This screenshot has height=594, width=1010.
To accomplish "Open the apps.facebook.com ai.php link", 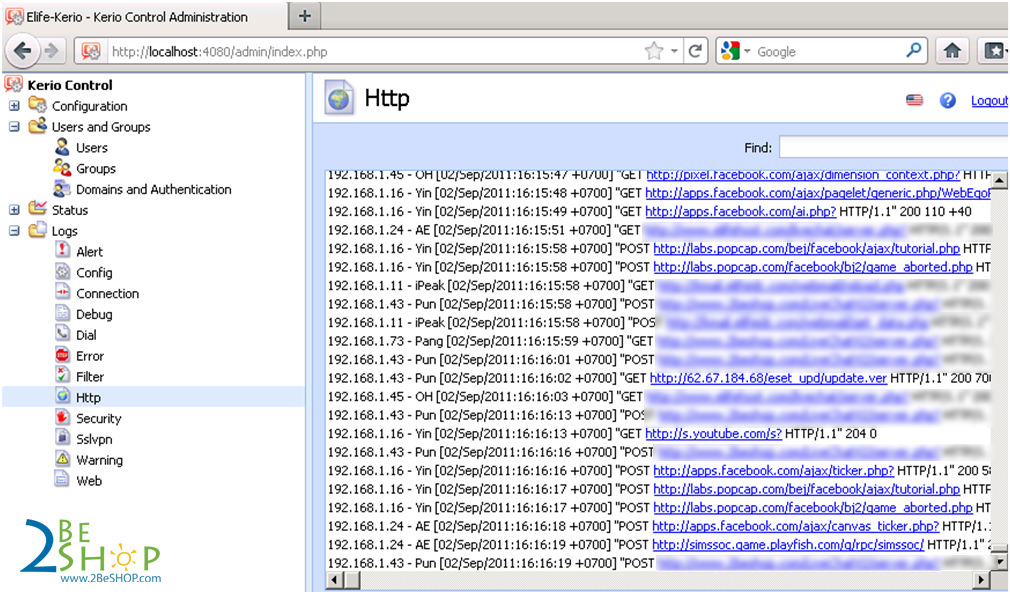I will click(741, 211).
